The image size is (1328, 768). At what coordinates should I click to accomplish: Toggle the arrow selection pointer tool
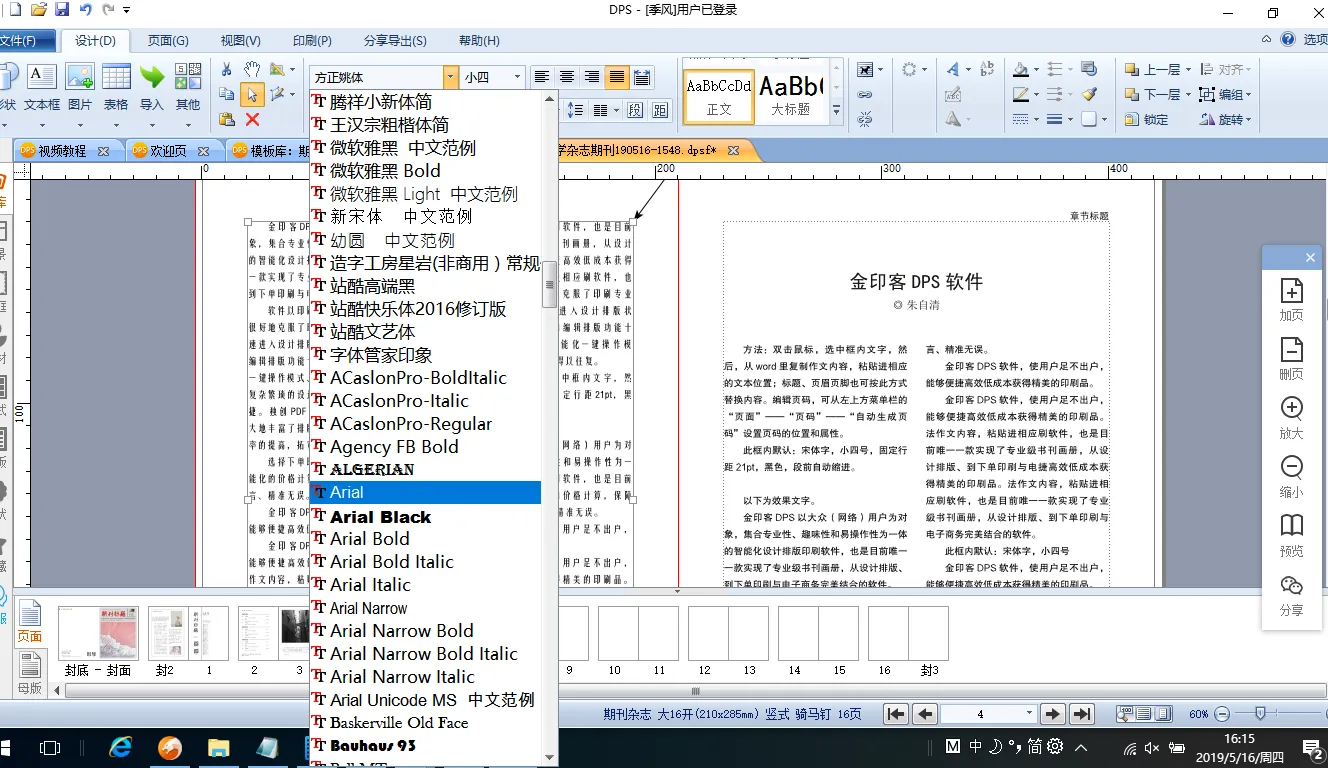tap(252, 95)
